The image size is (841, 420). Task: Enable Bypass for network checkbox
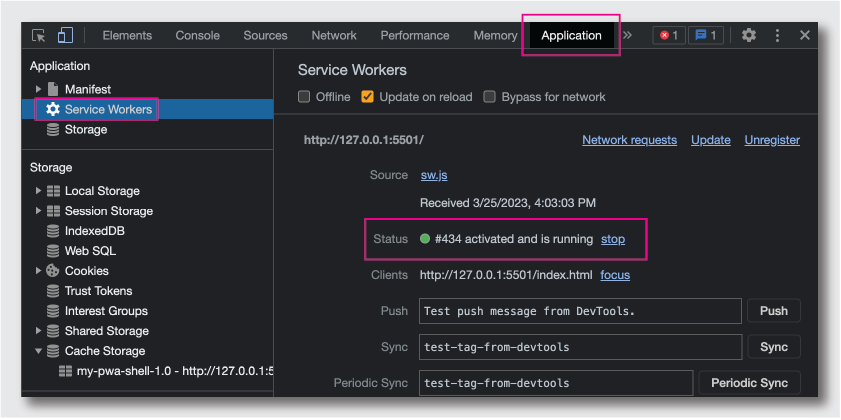[x=489, y=97]
